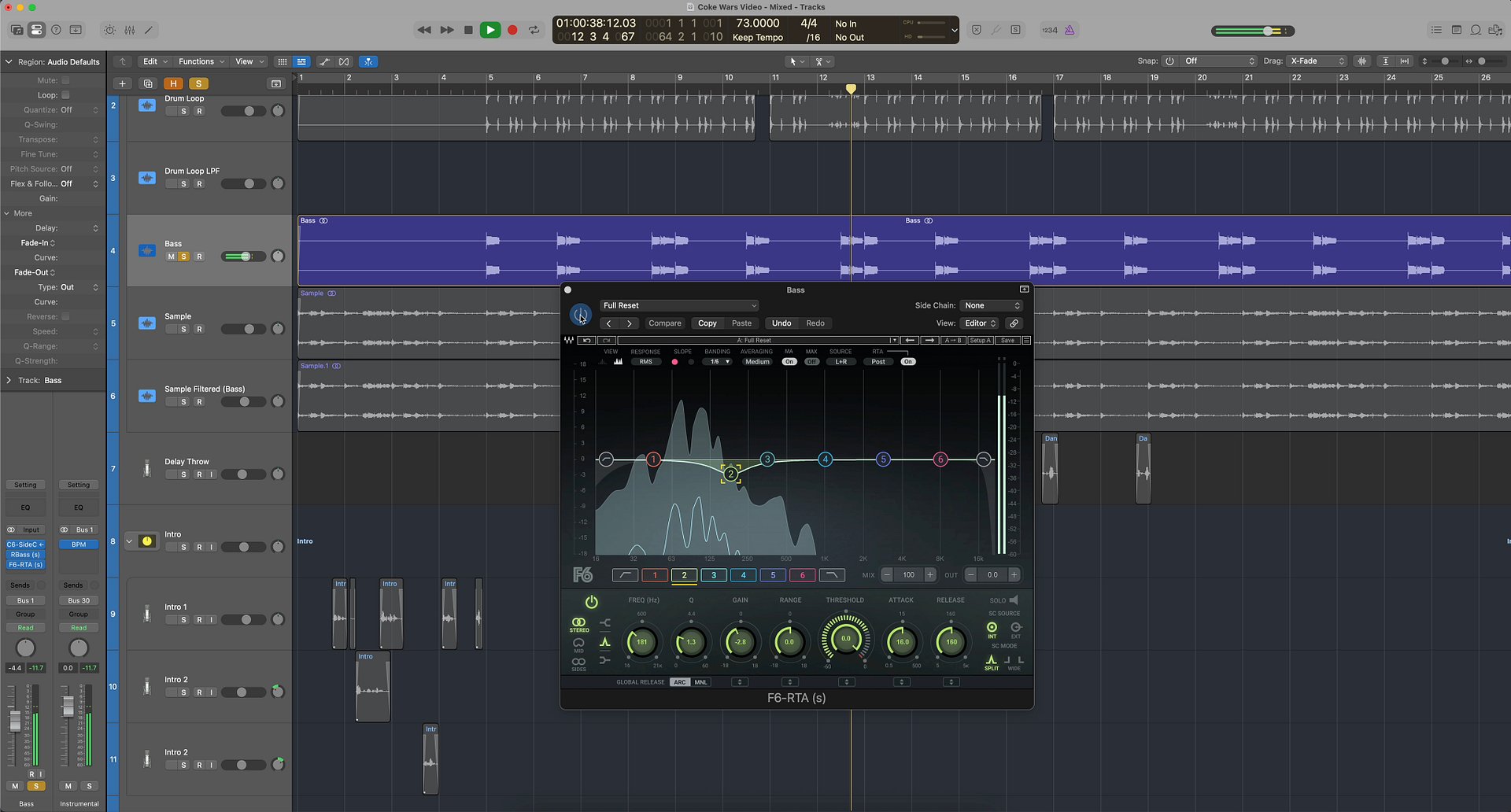The image size is (1511, 812).
Task: Open the Drag dropdown showing X-Fade
Action: tap(1317, 61)
